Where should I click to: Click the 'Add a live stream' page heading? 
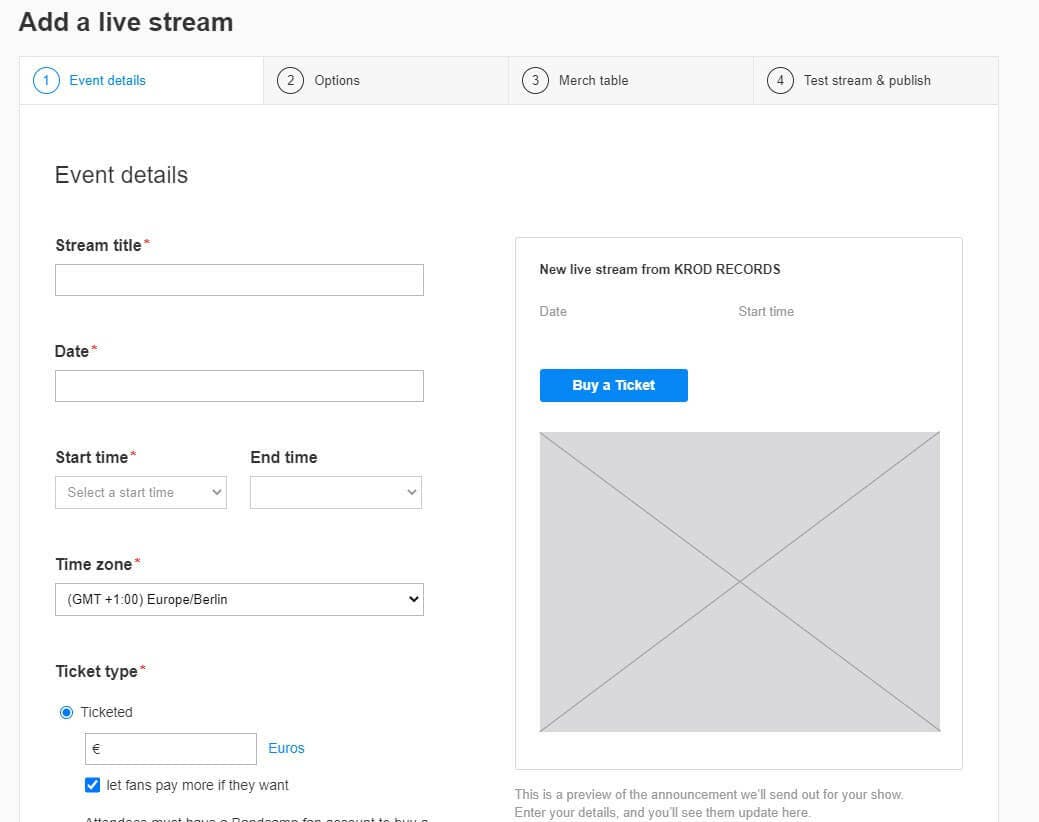(x=125, y=22)
